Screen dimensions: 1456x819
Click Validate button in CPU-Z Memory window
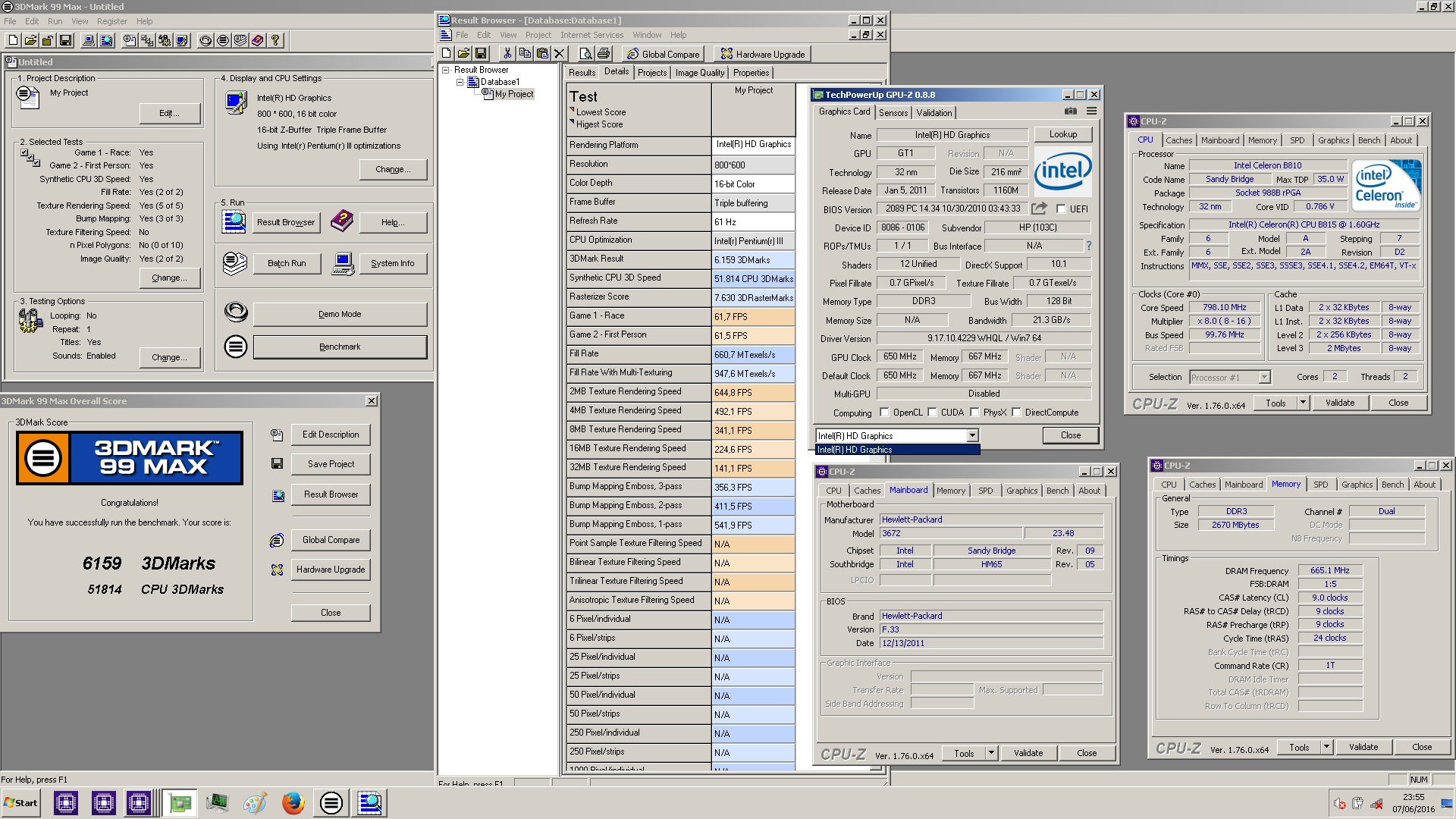[1363, 747]
